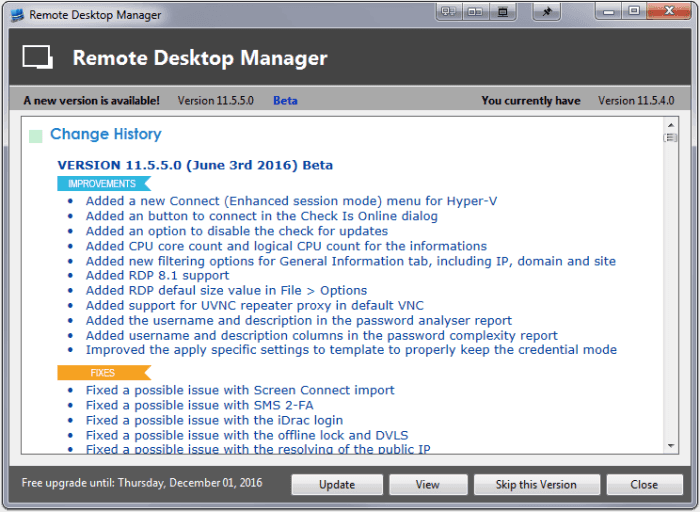
Task: Click the white monitor logo in the header
Action: pos(37,58)
